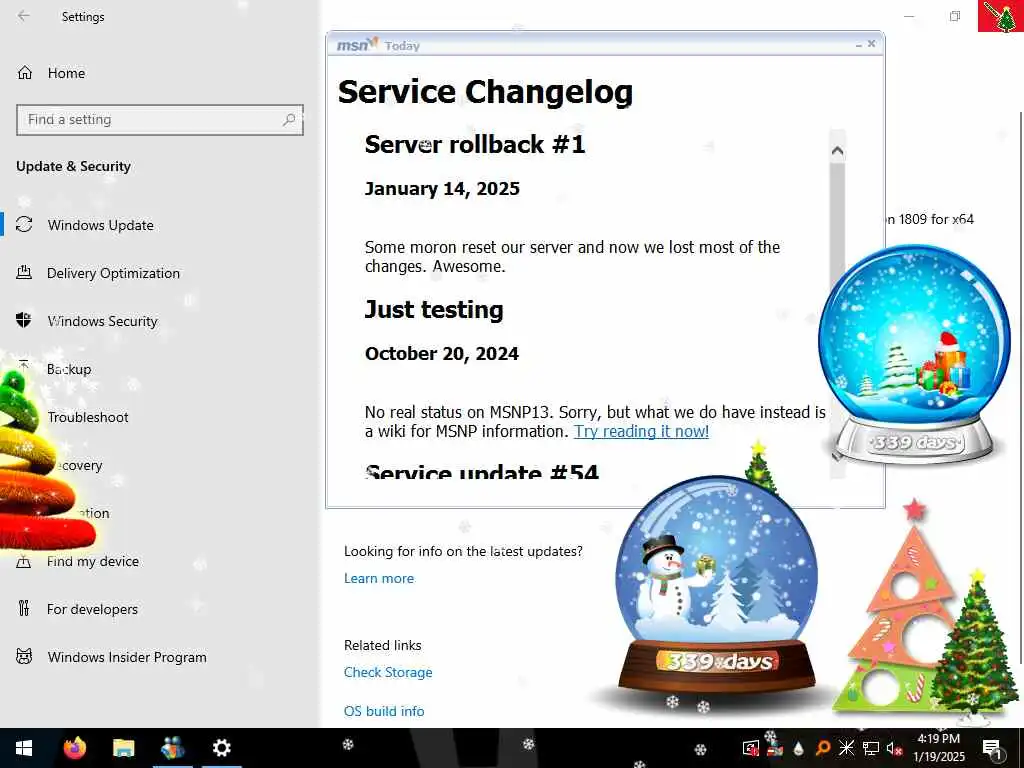Click the water drop tray icon
The image size is (1024, 768).
tap(799, 748)
